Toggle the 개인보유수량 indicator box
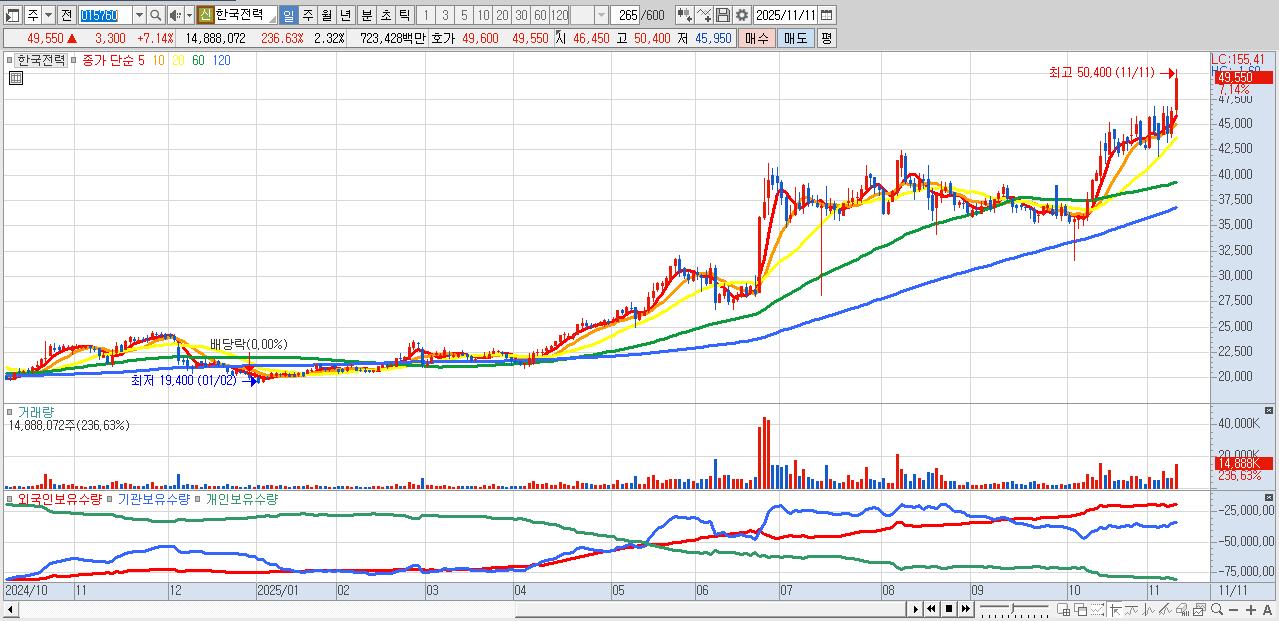Viewport: 1279px width, 621px height. (x=198, y=498)
